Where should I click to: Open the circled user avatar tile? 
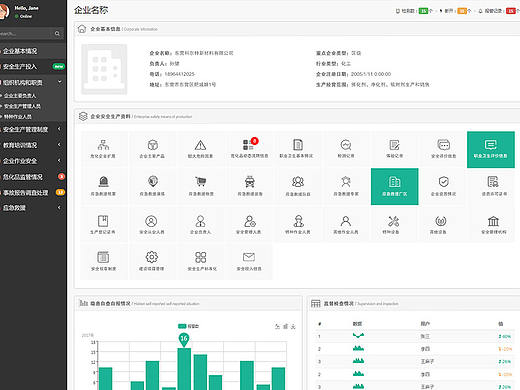pyautogui.click(x=152, y=224)
